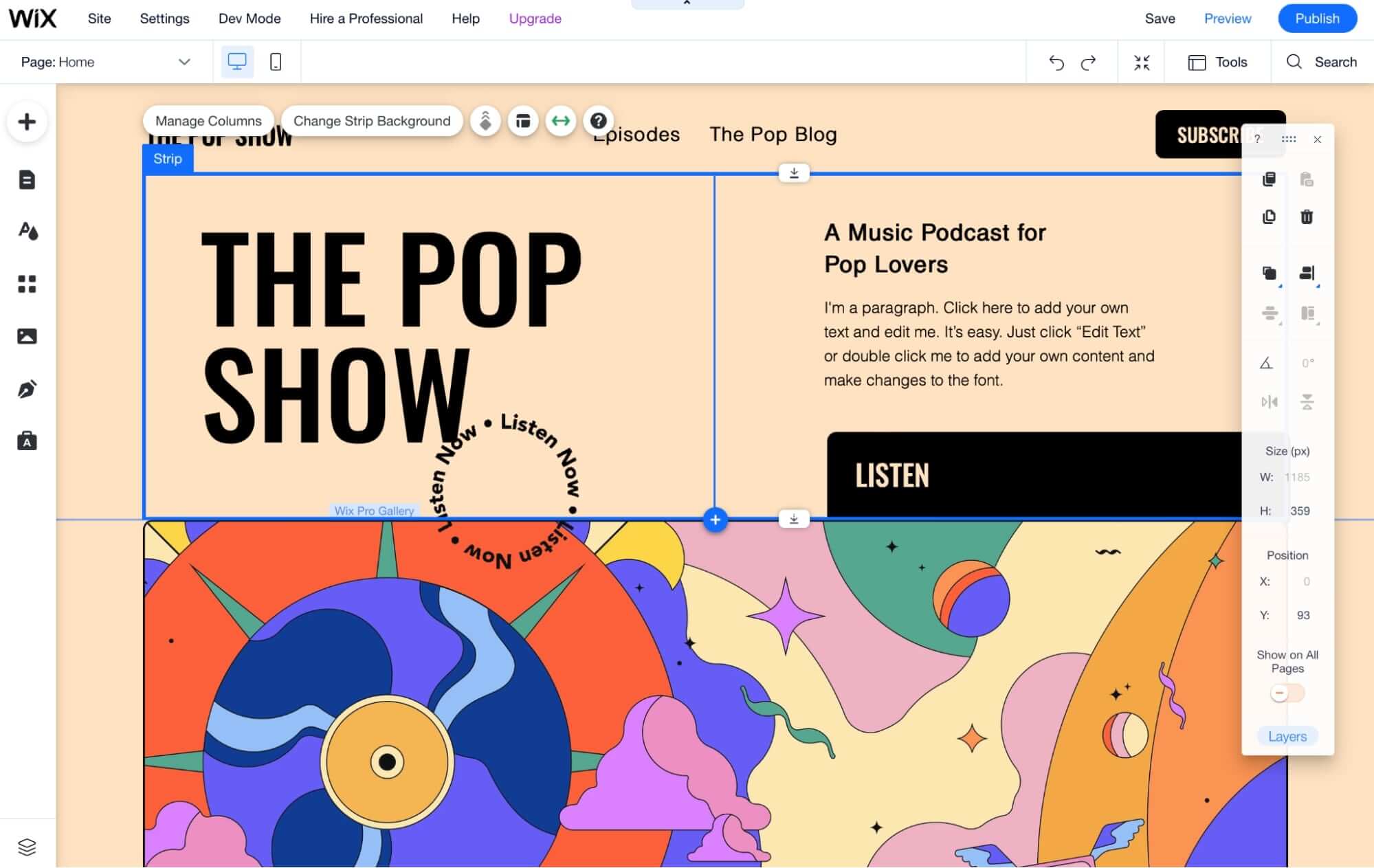Click the rotation degree value field
This screenshot has height=868, width=1374.
[1307, 363]
